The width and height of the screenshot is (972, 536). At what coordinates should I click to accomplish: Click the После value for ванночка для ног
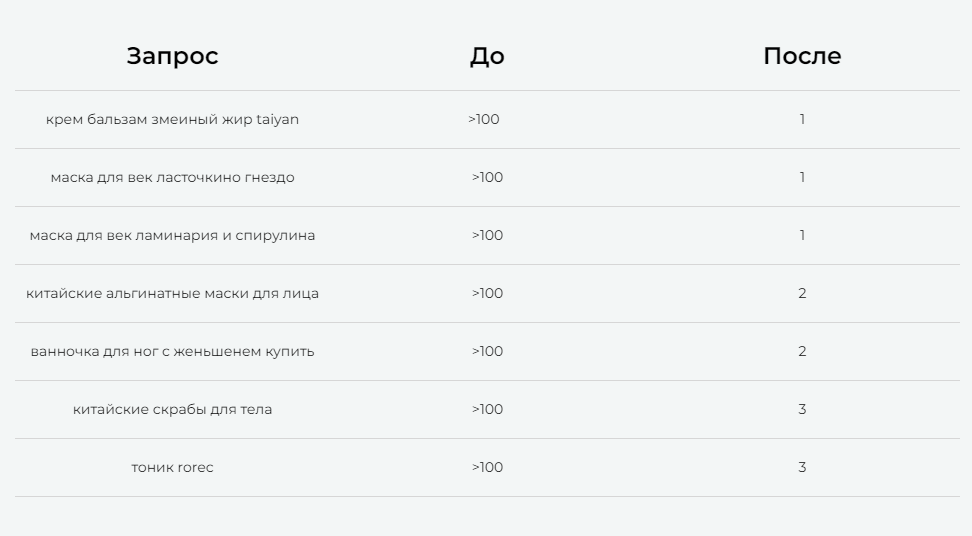coord(802,351)
